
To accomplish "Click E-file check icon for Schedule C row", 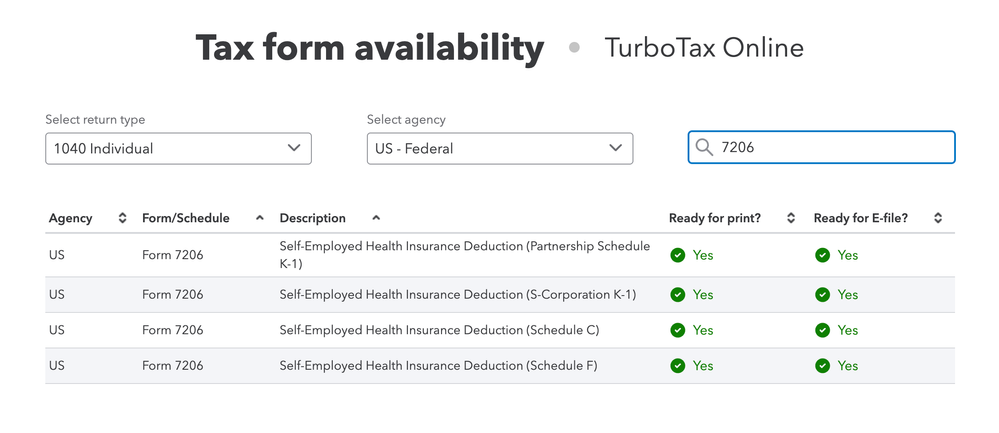I will 823,330.
